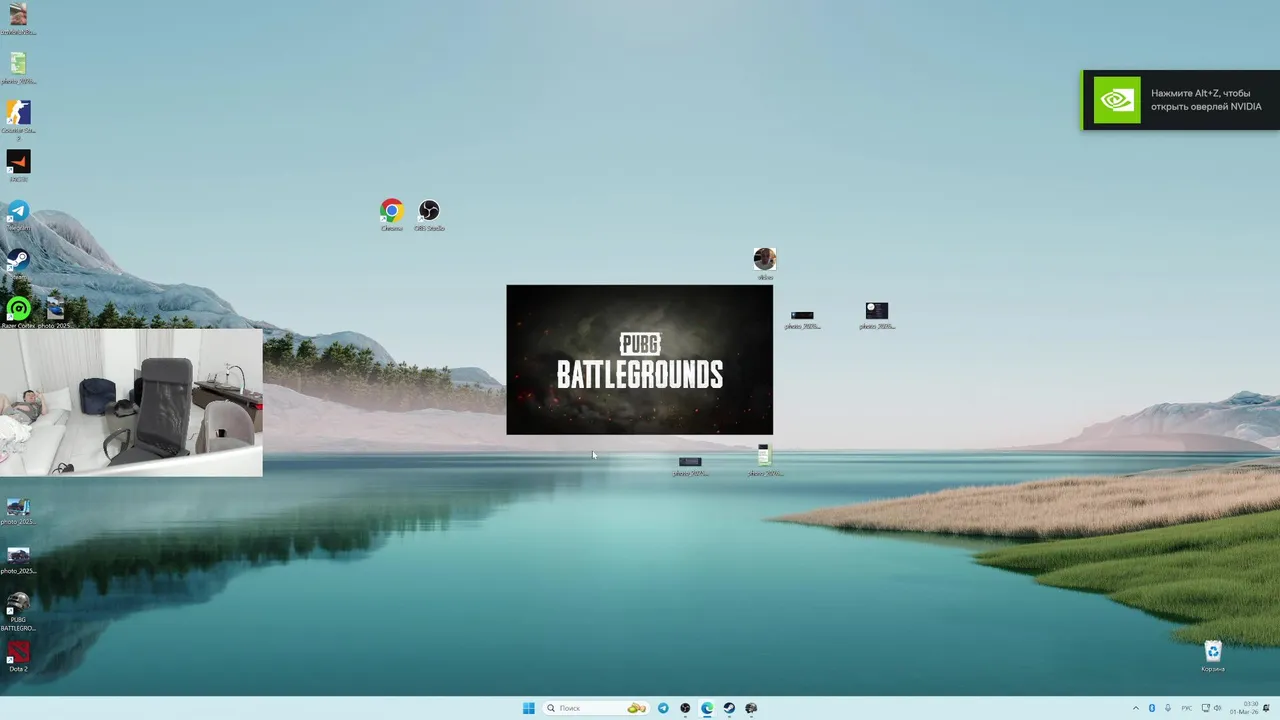Viewport: 1280px width, 720px height.
Task: Open Microsoft Edge from the taskbar
Action: point(707,708)
